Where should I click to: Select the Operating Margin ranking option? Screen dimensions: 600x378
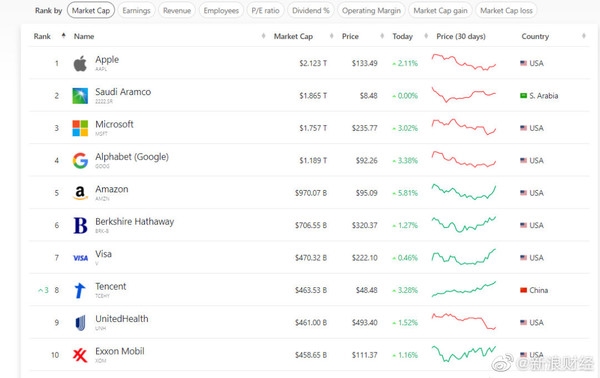pyautogui.click(x=371, y=11)
